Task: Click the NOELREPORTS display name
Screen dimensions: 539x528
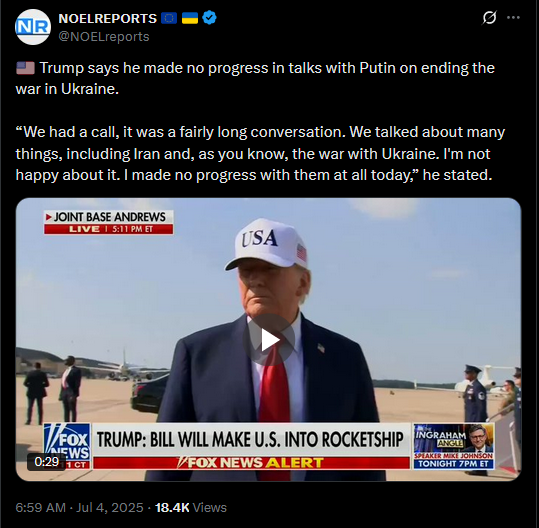Action: 108,18
